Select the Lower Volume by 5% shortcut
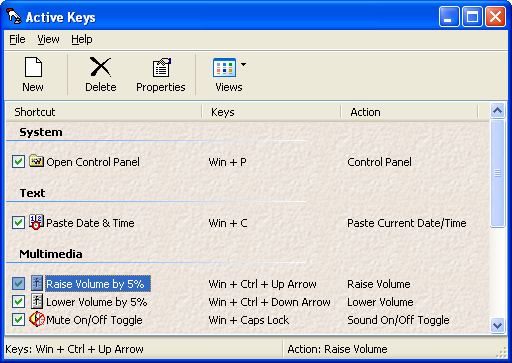 (97, 302)
